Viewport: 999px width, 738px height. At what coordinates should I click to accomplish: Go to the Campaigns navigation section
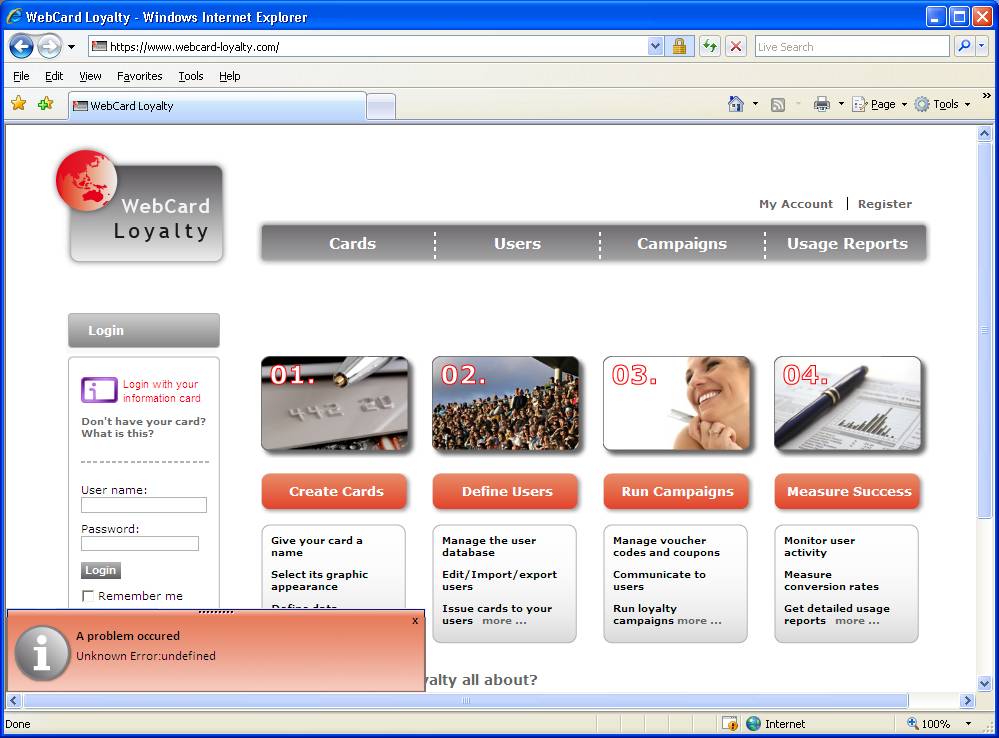click(682, 243)
